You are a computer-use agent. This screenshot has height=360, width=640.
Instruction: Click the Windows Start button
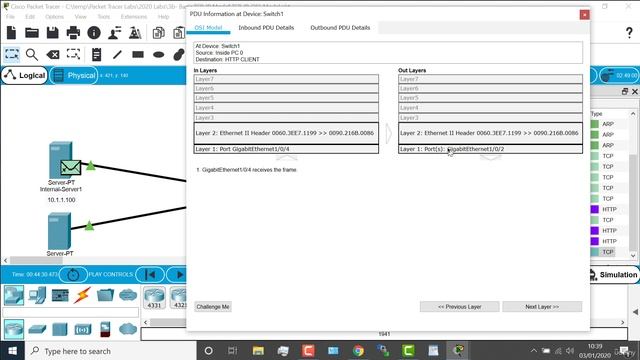click(x=12, y=351)
